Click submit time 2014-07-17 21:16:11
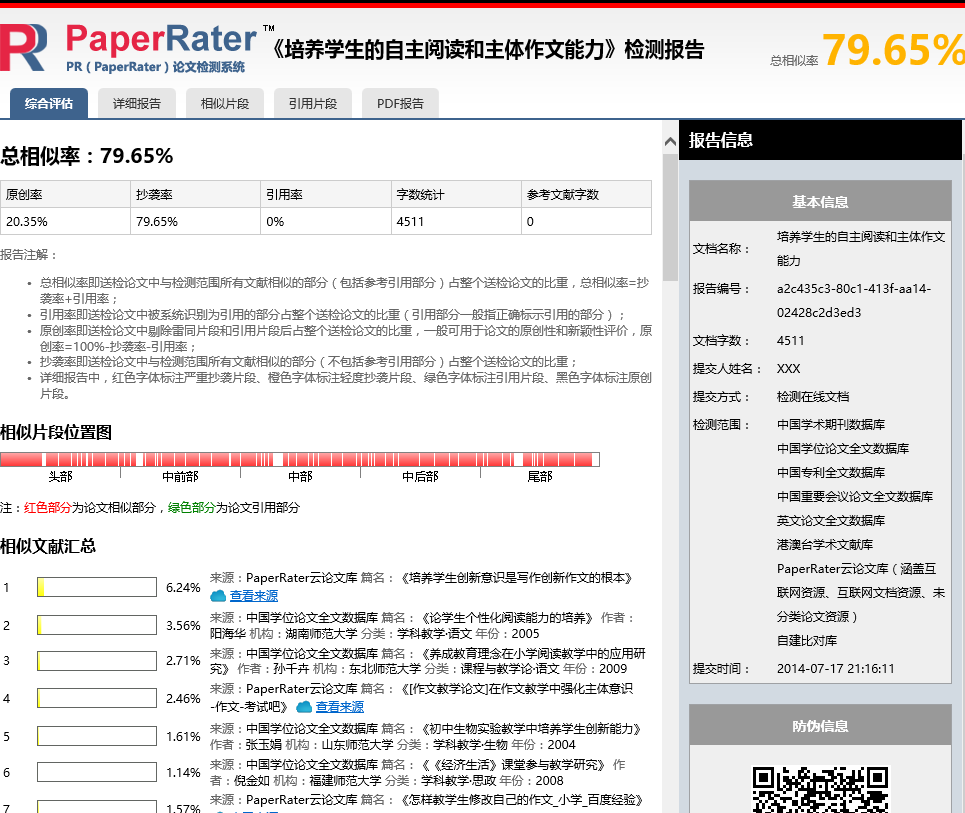The width and height of the screenshot is (965, 813). [836, 668]
